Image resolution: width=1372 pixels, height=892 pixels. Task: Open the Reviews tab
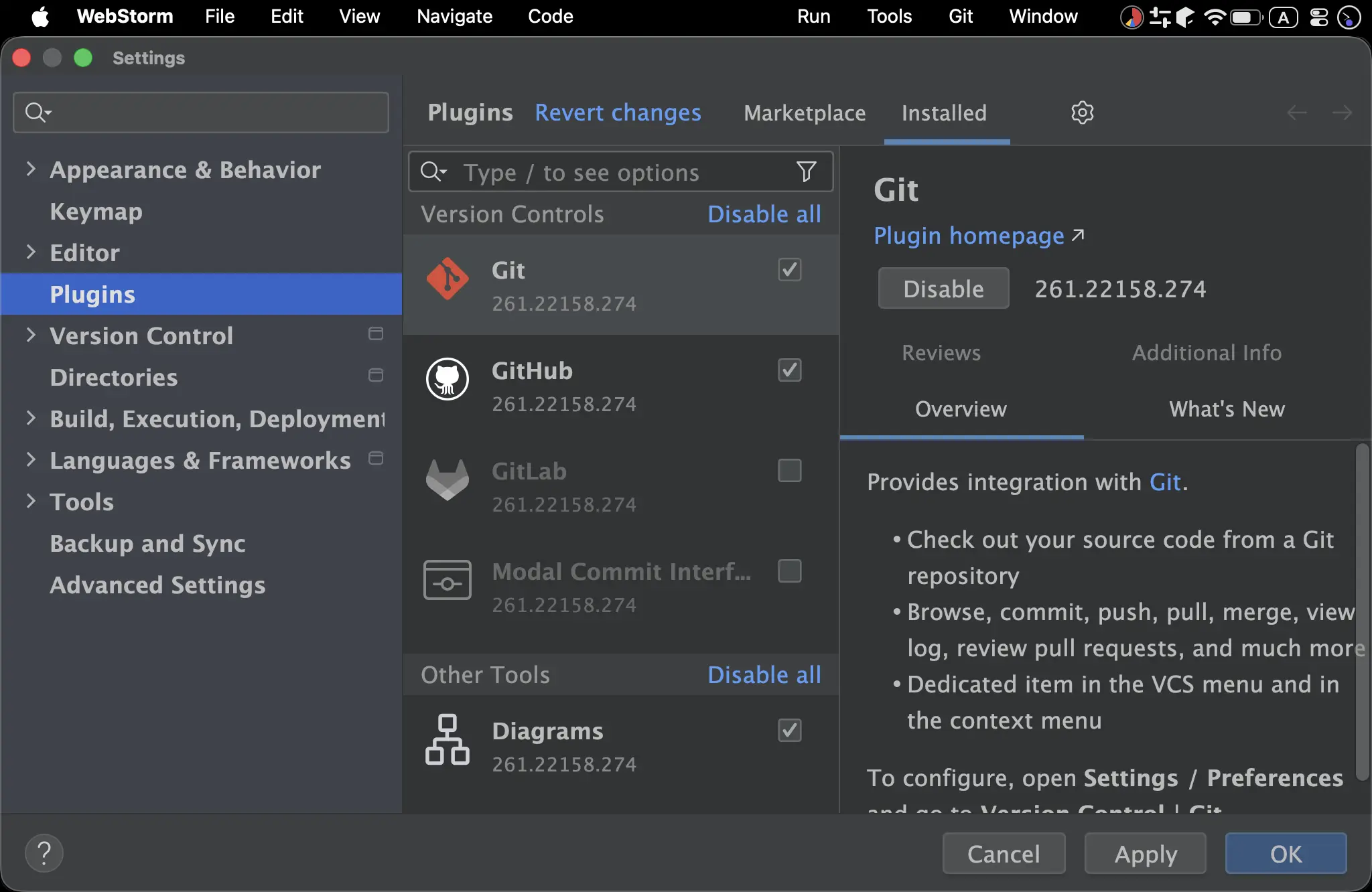point(941,352)
